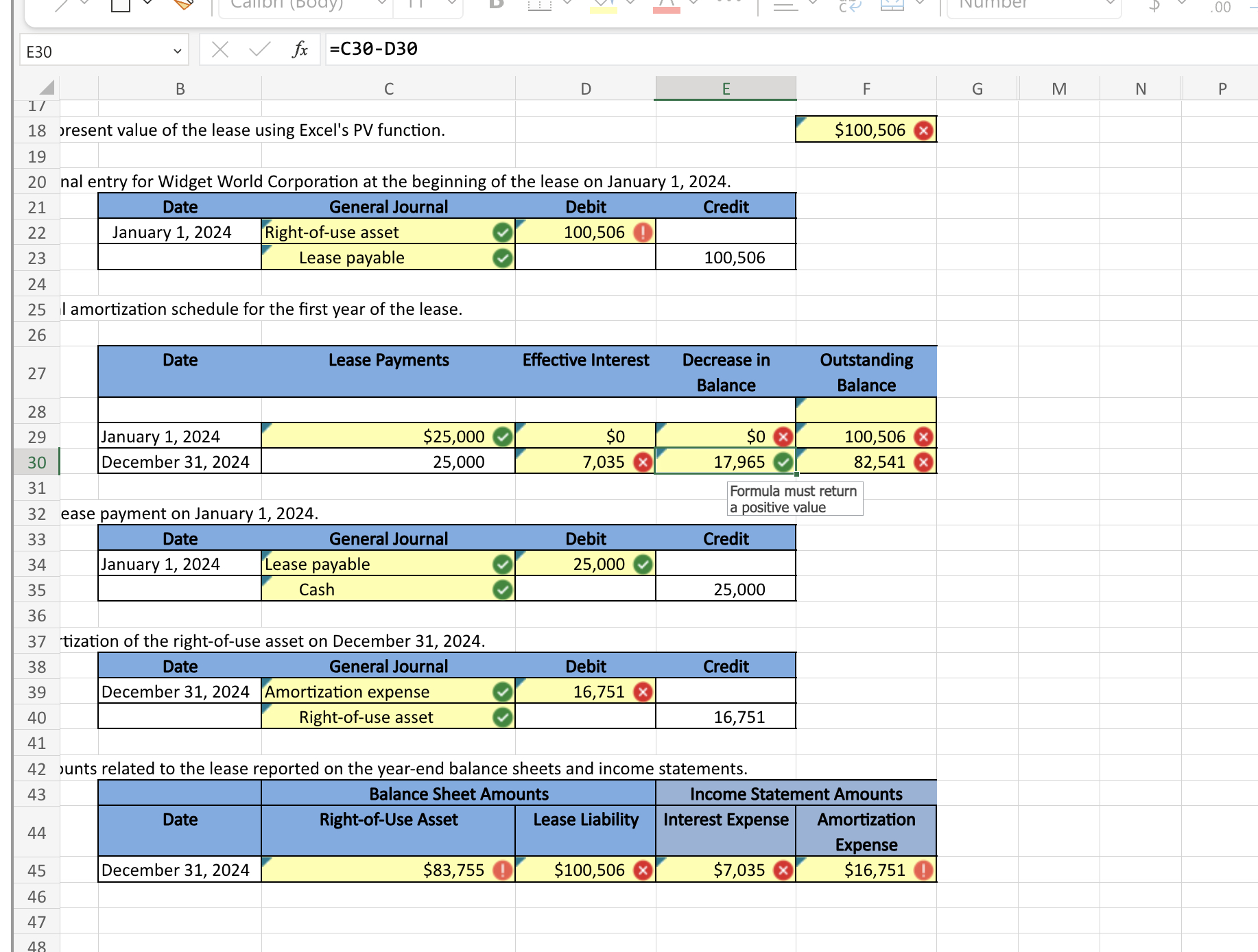Select the cell with credit 100,506 in row 23
This screenshot has width=1258, height=952.
click(x=726, y=258)
